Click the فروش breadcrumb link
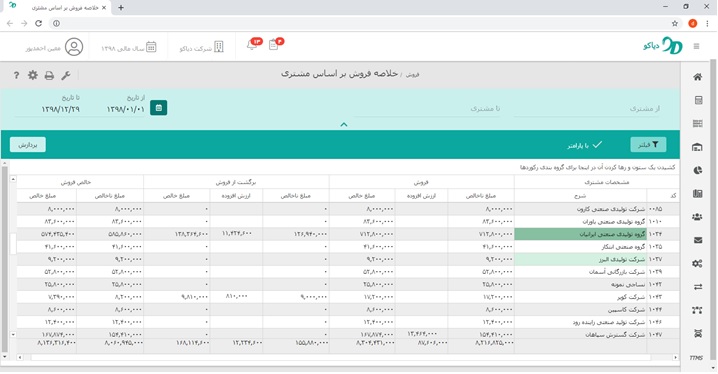718x374 pixels. (413, 75)
